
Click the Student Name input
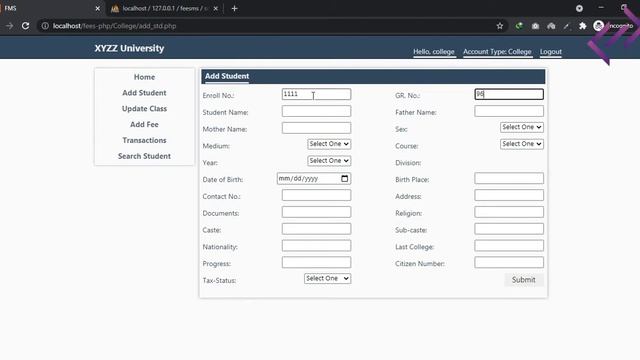[316, 111]
